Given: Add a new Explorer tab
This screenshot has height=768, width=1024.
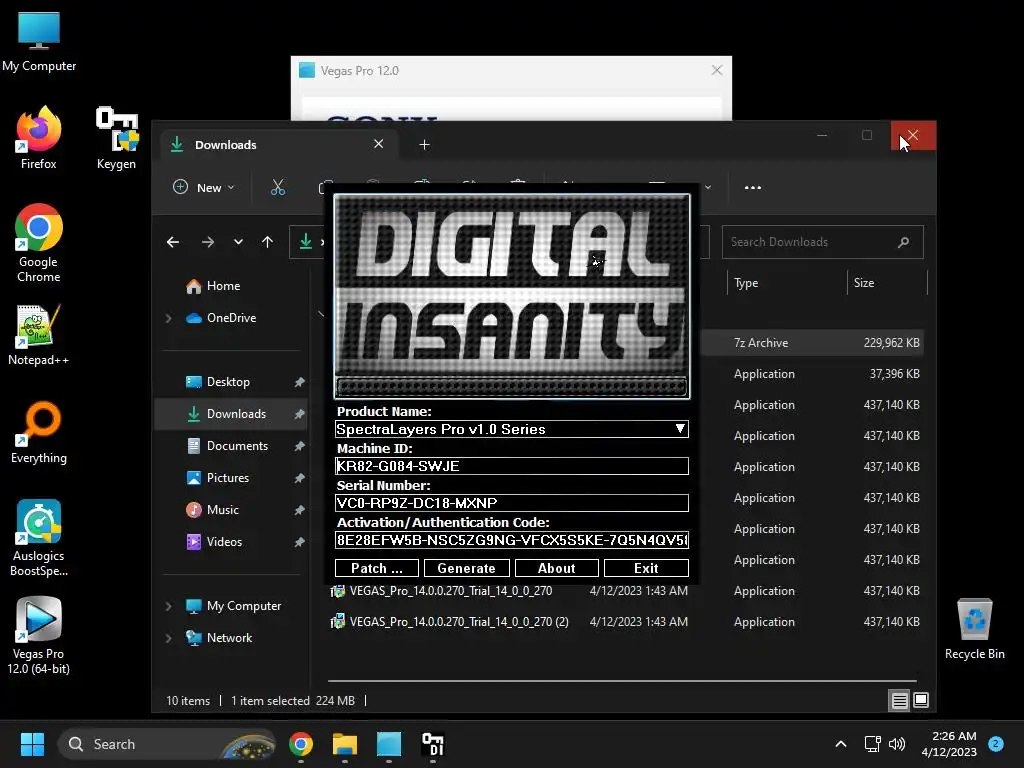Looking at the screenshot, I should coord(424,145).
